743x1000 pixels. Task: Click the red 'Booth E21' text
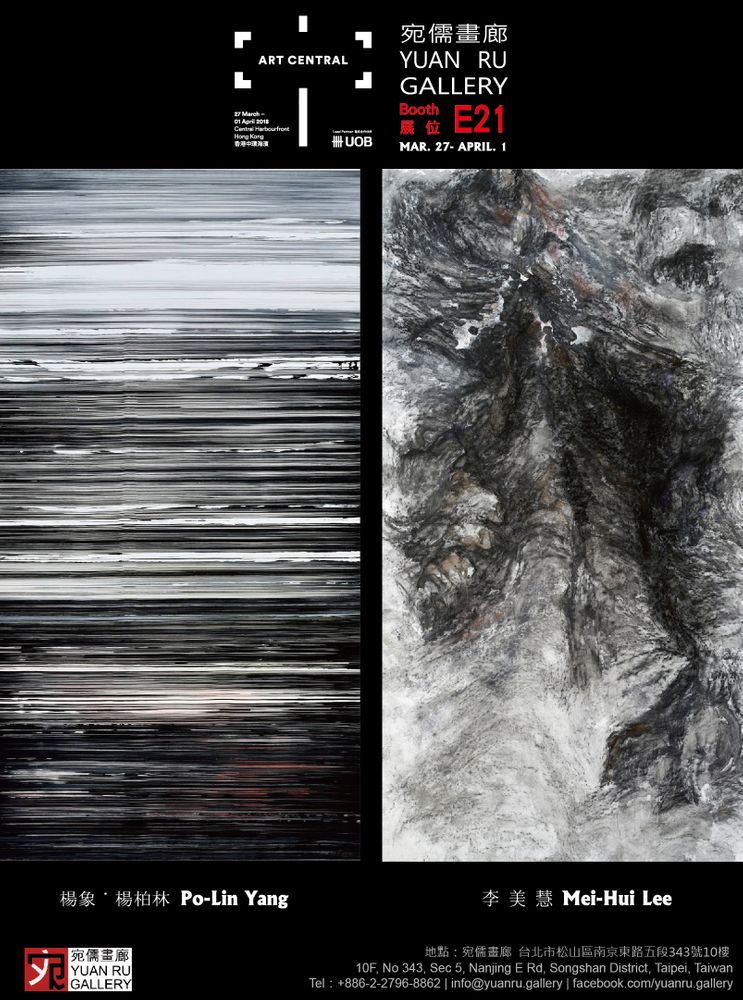452,118
